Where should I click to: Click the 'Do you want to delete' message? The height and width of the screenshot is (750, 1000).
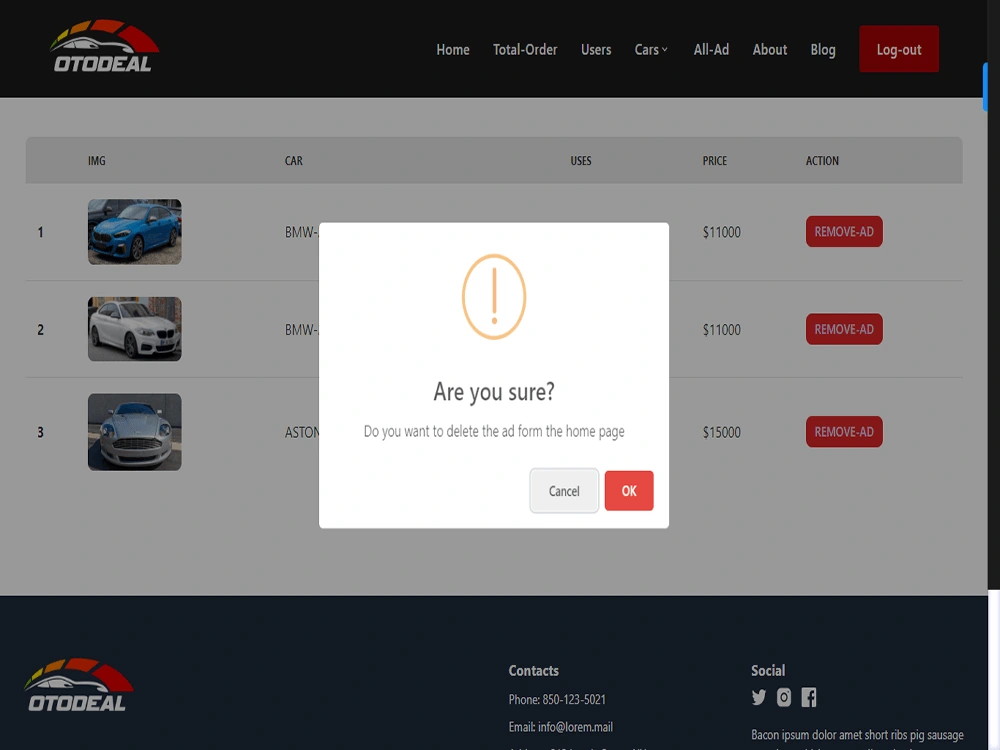tap(494, 431)
